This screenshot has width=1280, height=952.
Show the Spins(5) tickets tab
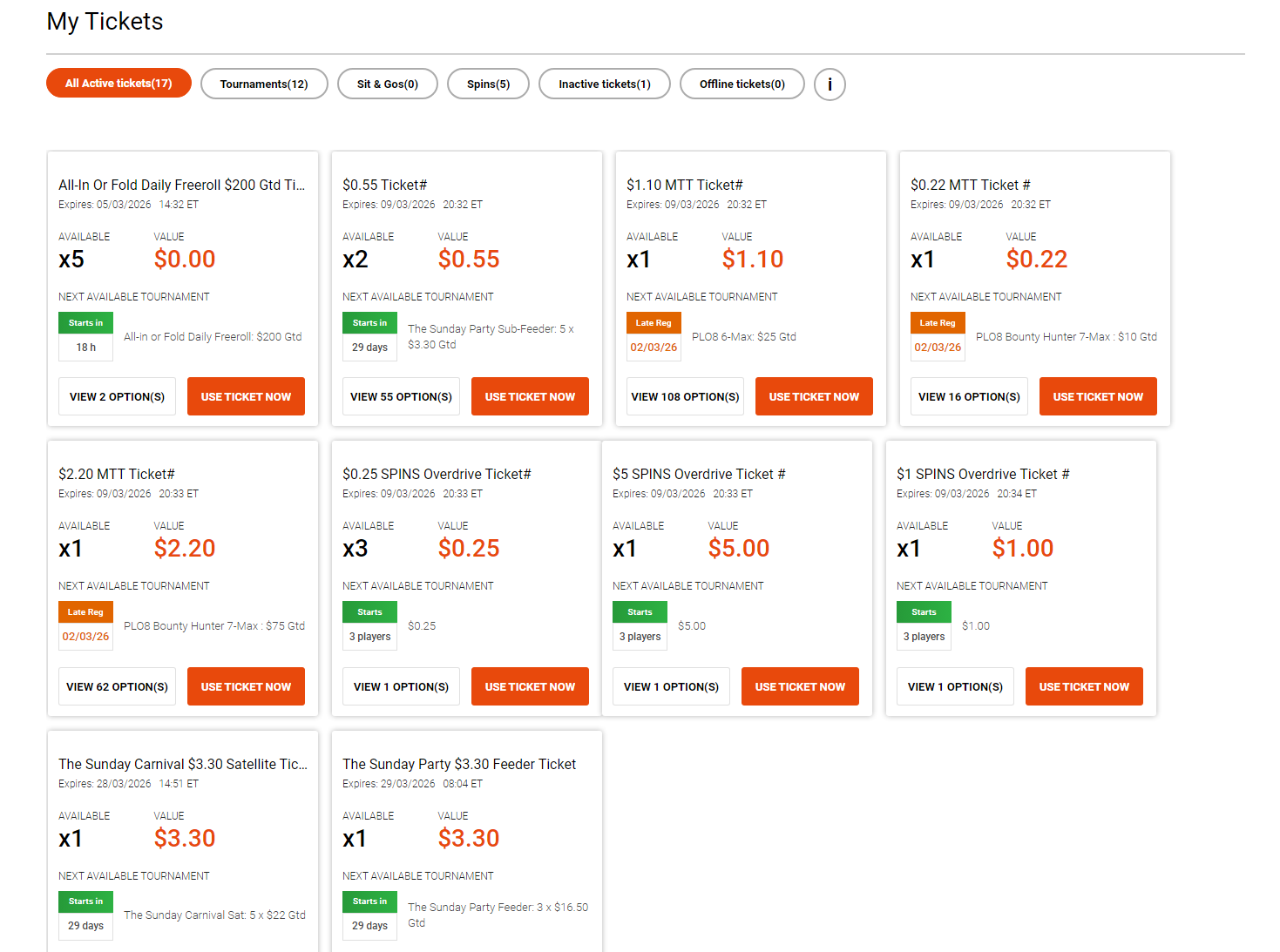[488, 84]
